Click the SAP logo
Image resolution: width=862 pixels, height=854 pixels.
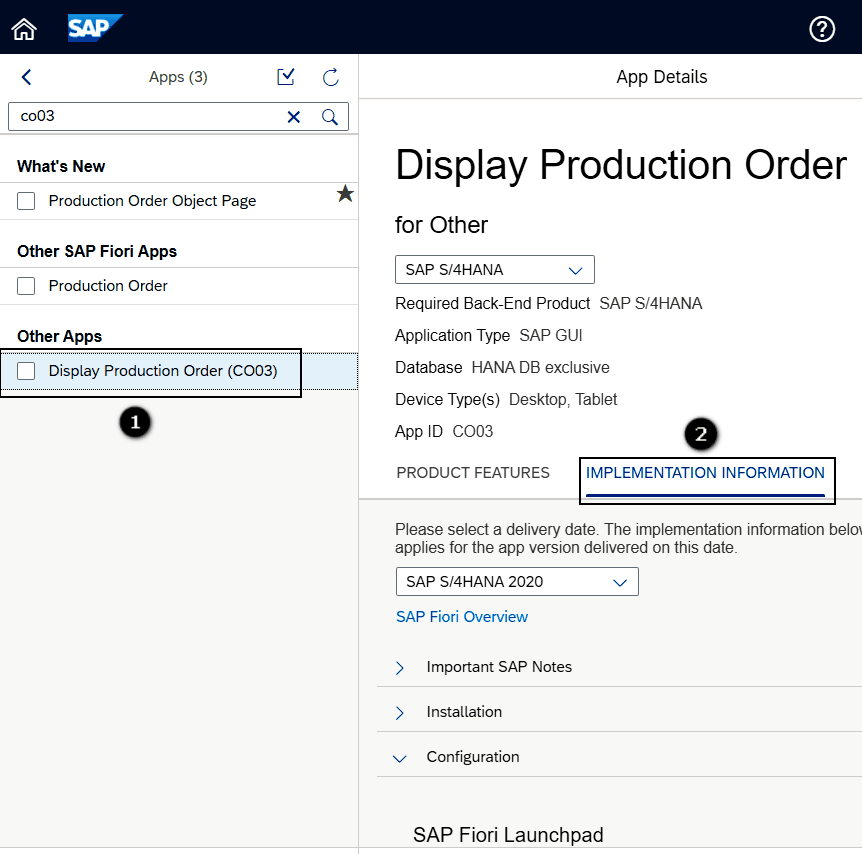95,28
